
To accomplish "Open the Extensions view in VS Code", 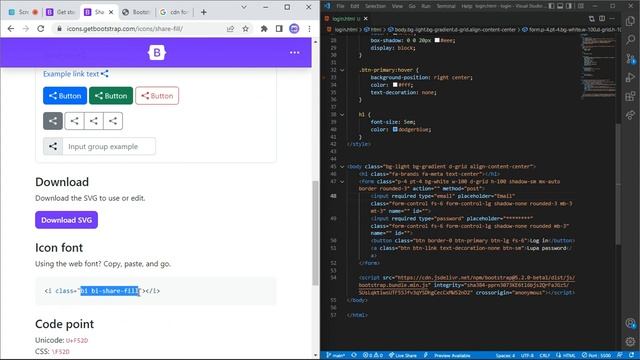I will [x=630, y=96].
